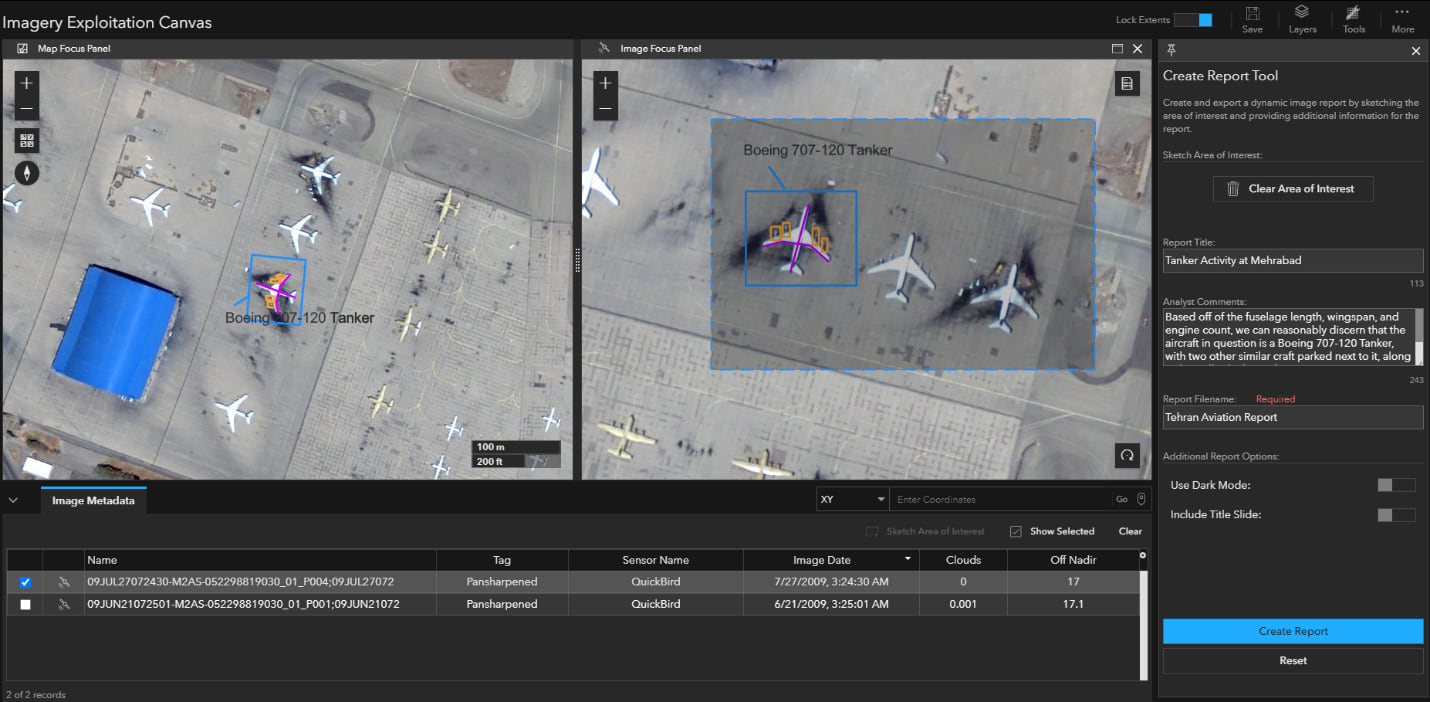Click the basemap gallery grid icon on map
This screenshot has width=1430, height=702.
coord(27,140)
